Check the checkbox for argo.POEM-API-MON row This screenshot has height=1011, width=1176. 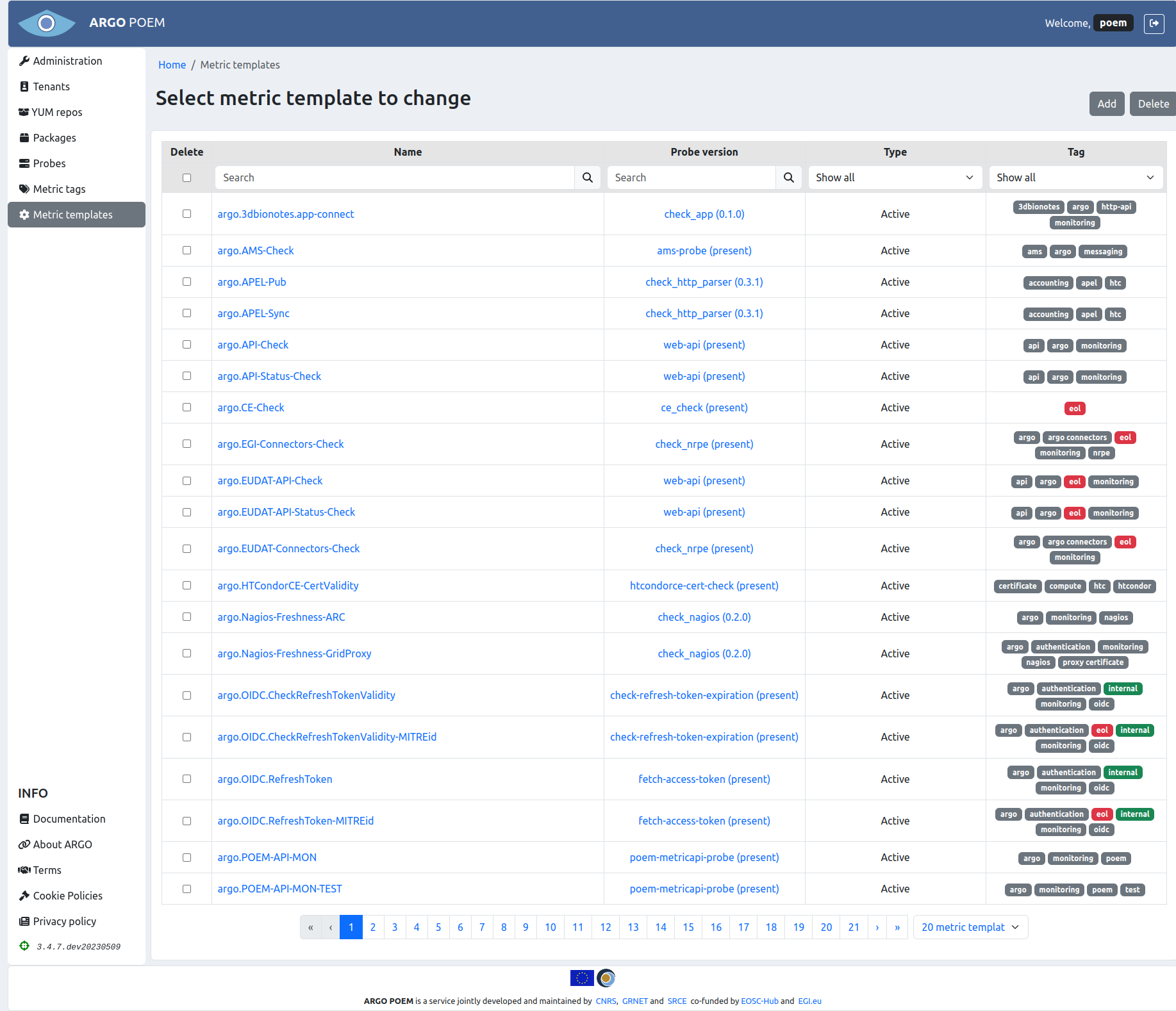[x=186, y=857]
